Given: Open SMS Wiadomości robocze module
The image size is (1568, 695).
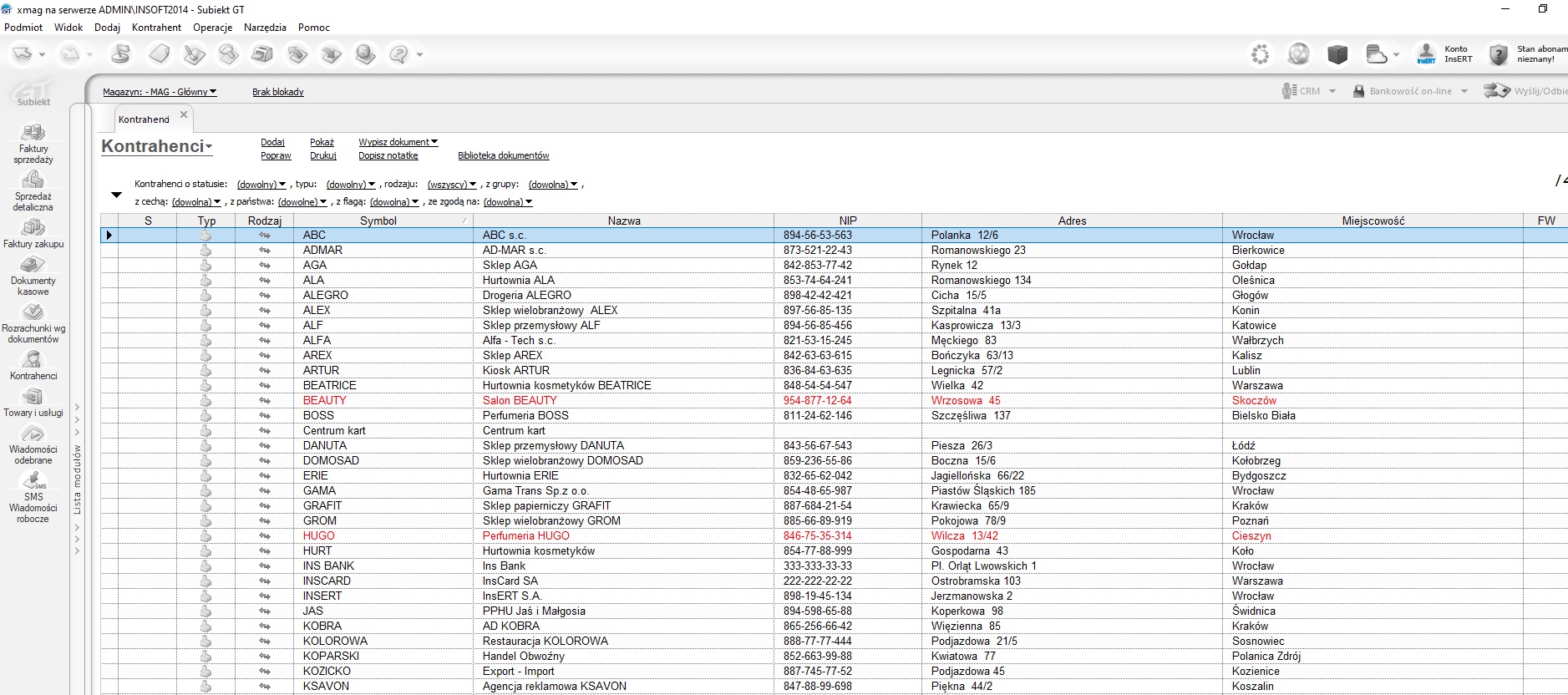Looking at the screenshot, I should pyautogui.click(x=33, y=497).
